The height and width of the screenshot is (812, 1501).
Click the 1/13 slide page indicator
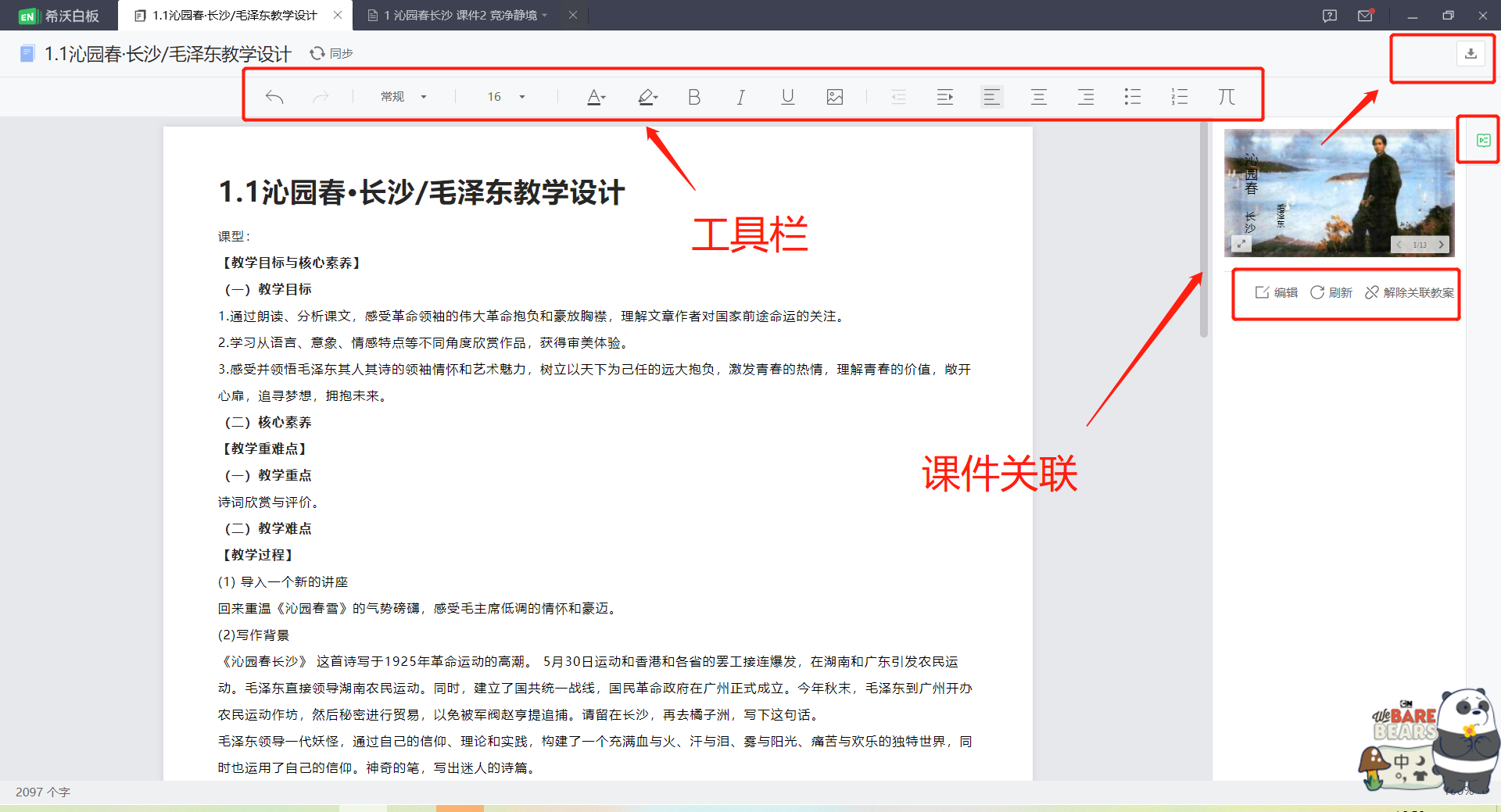point(1420,245)
